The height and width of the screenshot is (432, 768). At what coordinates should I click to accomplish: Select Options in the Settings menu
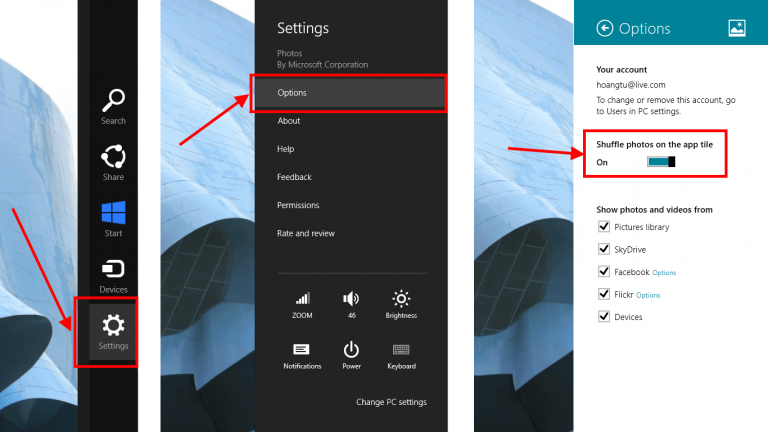(x=349, y=93)
